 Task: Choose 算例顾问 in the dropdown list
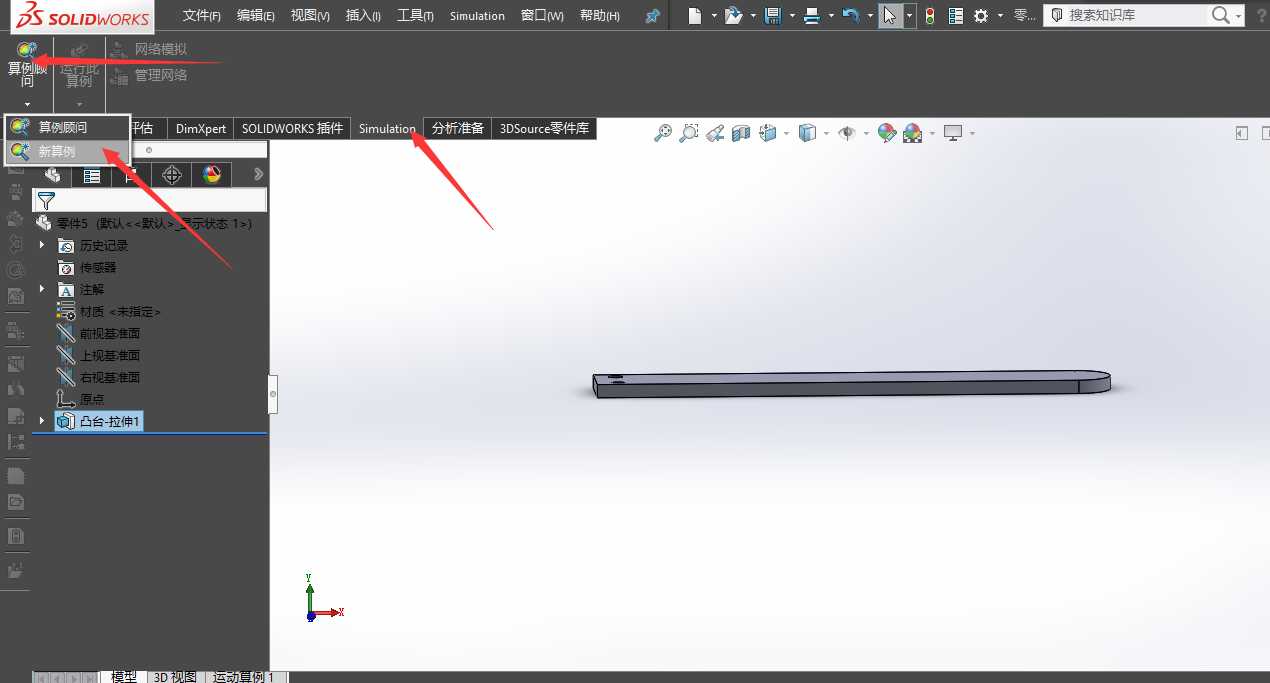(66, 128)
